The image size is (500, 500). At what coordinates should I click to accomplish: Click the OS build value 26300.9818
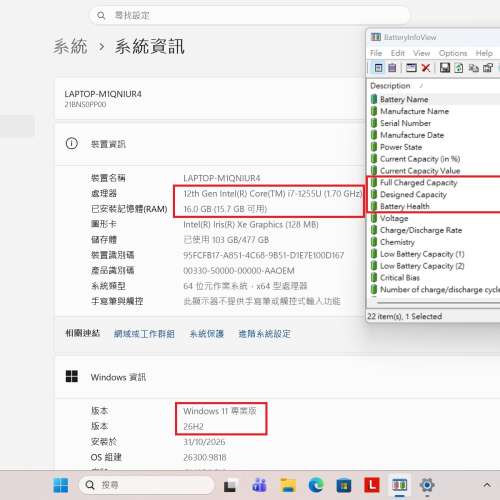205,457
